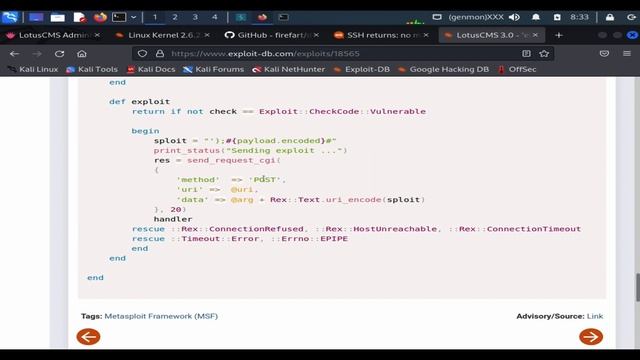Viewport: 640px width, 360px height.
Task: Open the Kali applications menu icon
Action: 10,17
